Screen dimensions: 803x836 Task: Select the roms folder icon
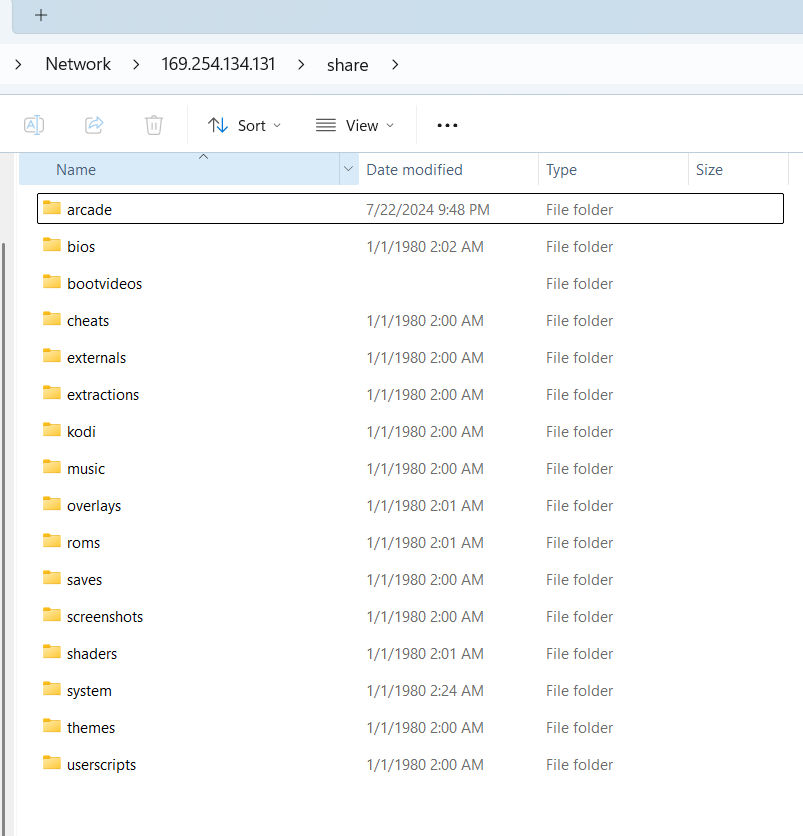(x=52, y=542)
